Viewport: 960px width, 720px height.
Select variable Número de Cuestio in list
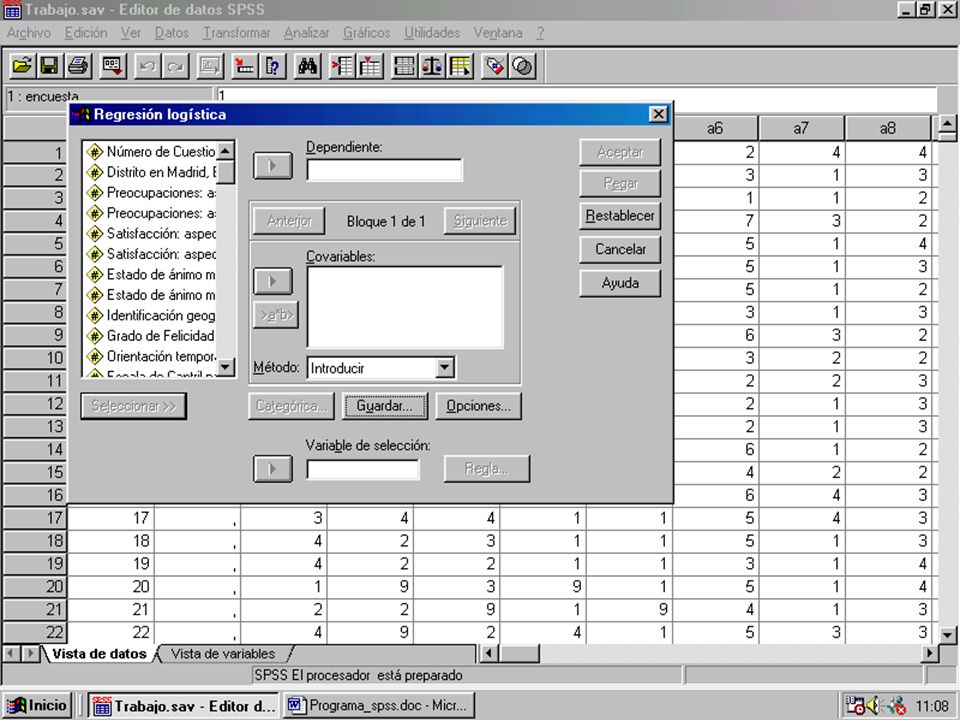[152, 151]
